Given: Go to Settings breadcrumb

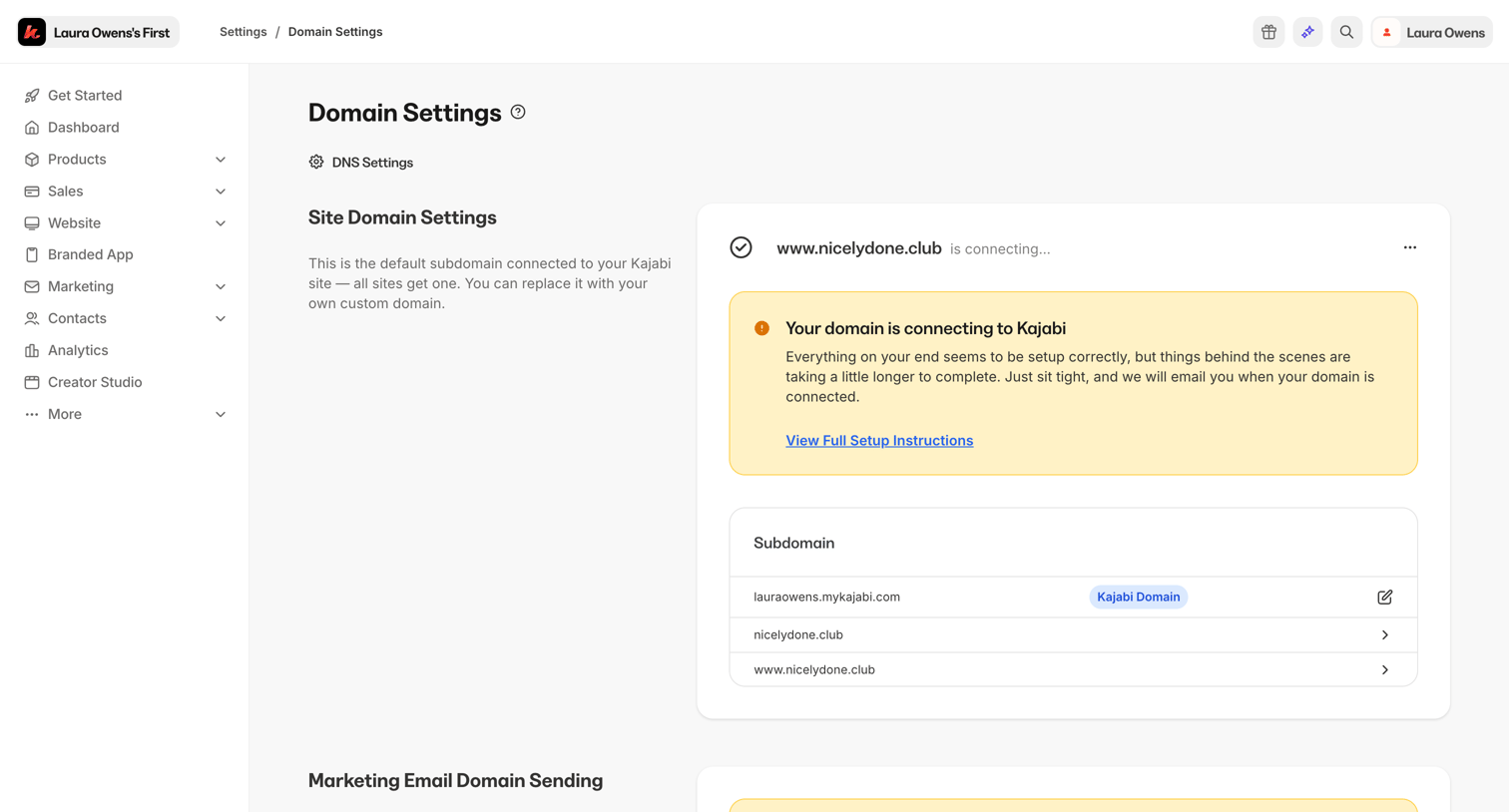Looking at the screenshot, I should [244, 32].
